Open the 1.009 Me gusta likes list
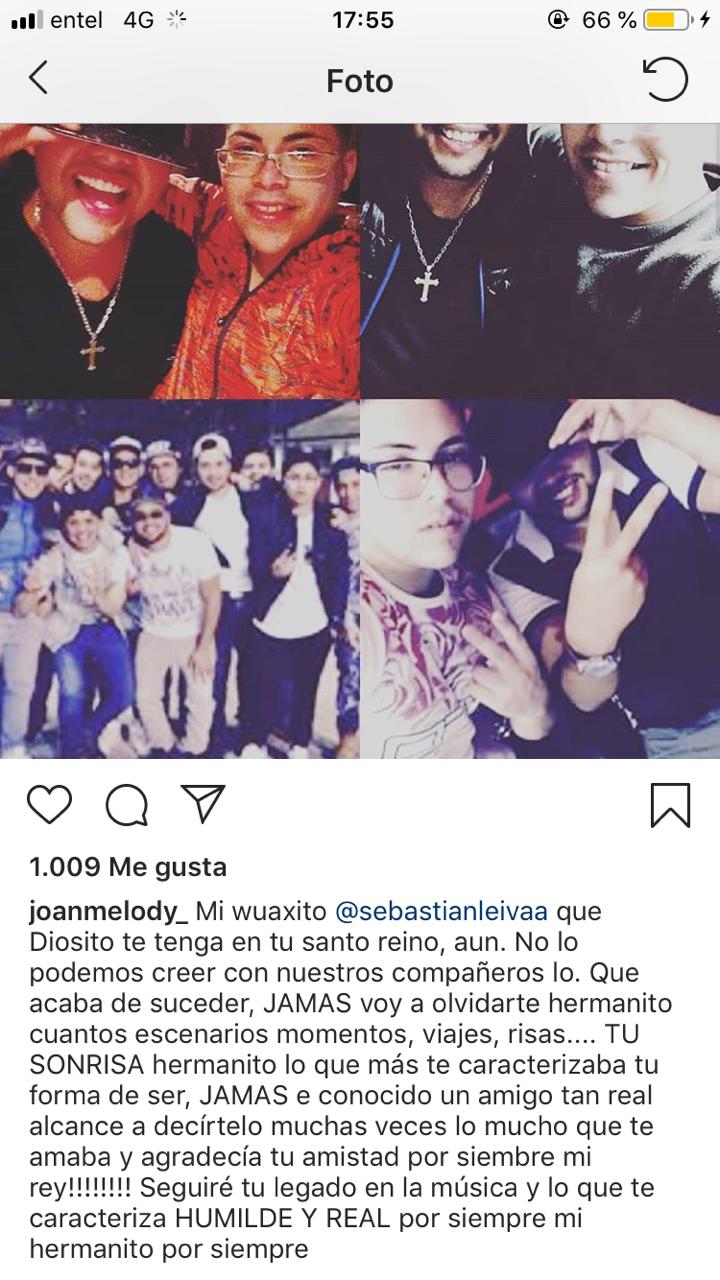Image resolution: width=720 pixels, height=1280 pixels. [x=128, y=867]
